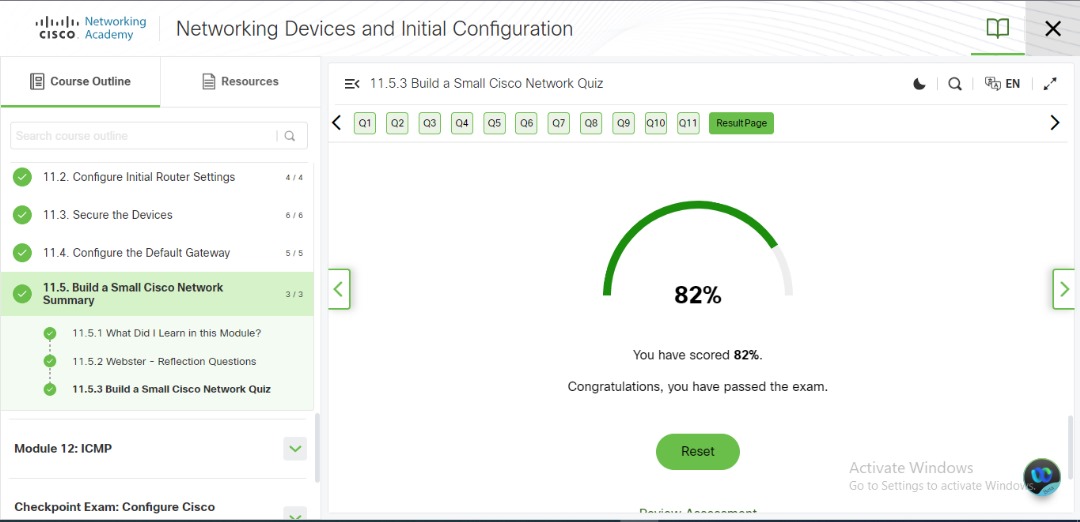
Task: Click the 3 / 3 progress count
Action: point(294,295)
